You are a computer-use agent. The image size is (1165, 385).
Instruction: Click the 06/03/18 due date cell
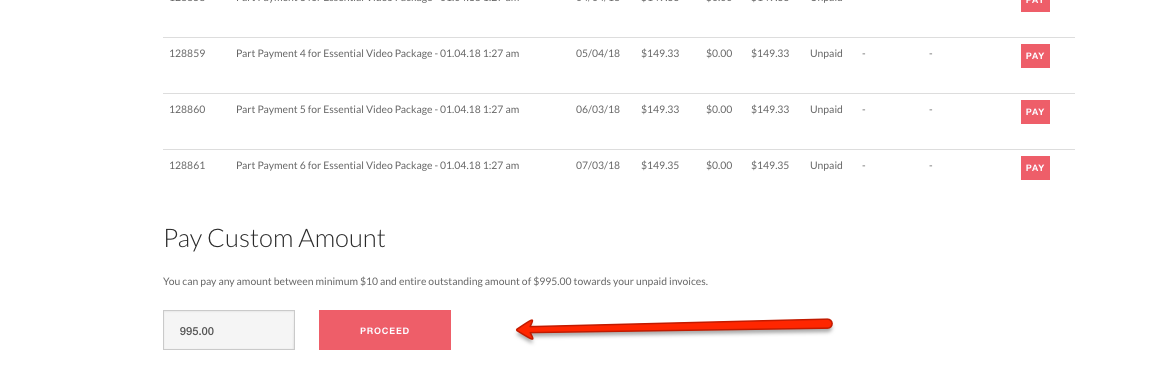(x=597, y=109)
